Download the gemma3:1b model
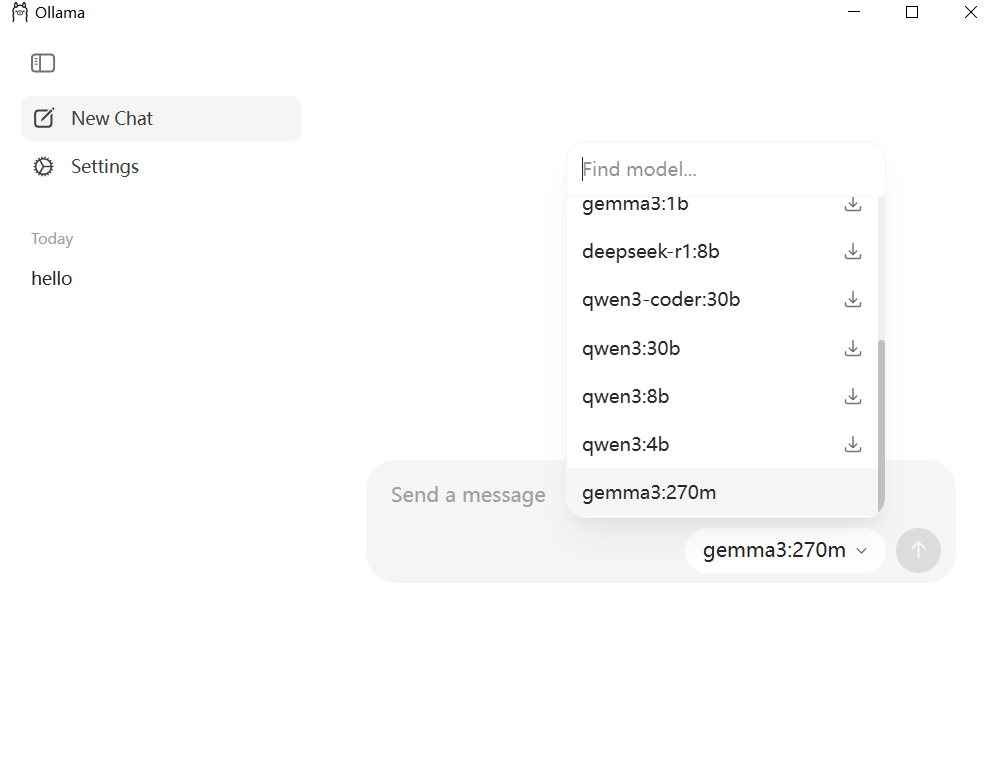 pos(853,204)
